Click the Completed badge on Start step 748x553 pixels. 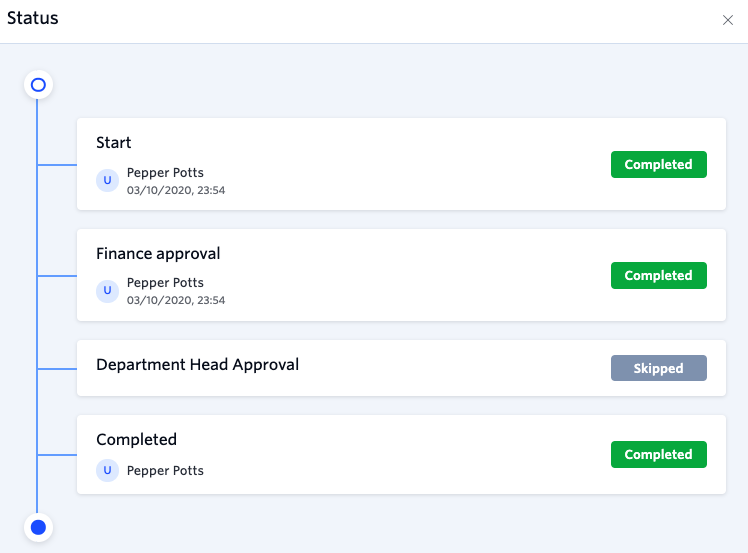(x=658, y=165)
